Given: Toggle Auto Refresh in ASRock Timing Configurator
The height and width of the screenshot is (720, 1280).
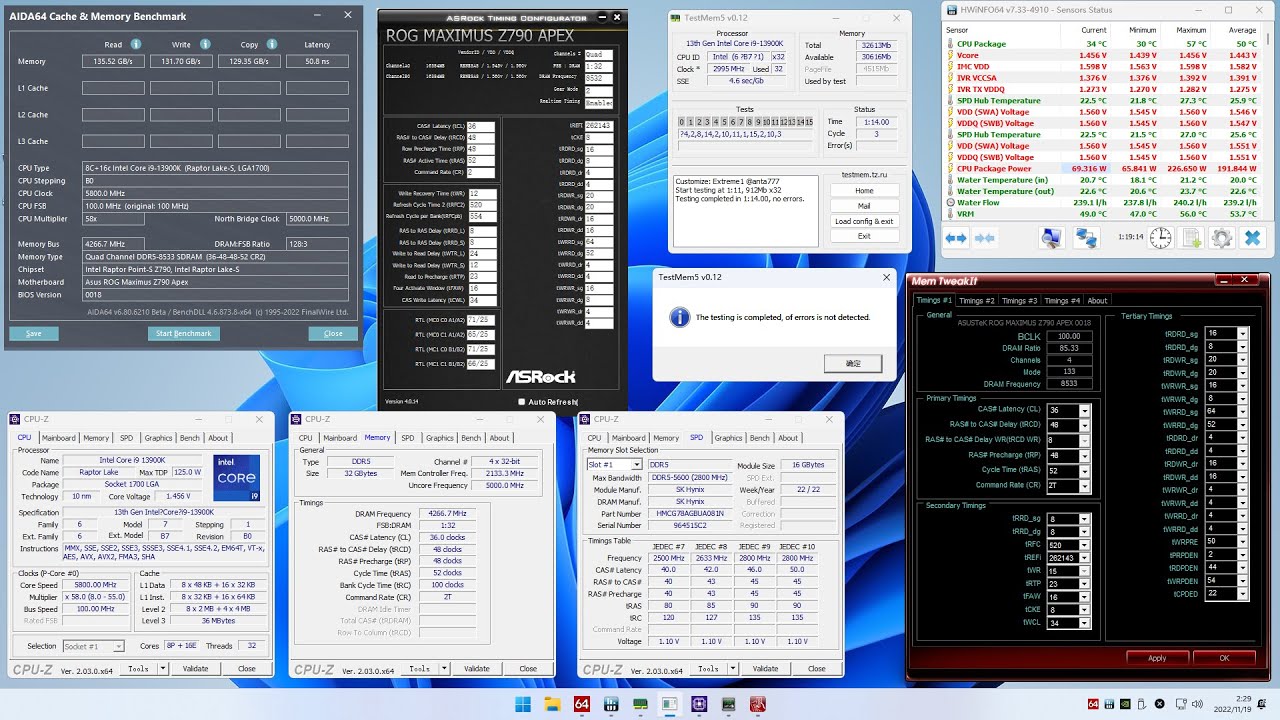Looking at the screenshot, I should 521,402.
